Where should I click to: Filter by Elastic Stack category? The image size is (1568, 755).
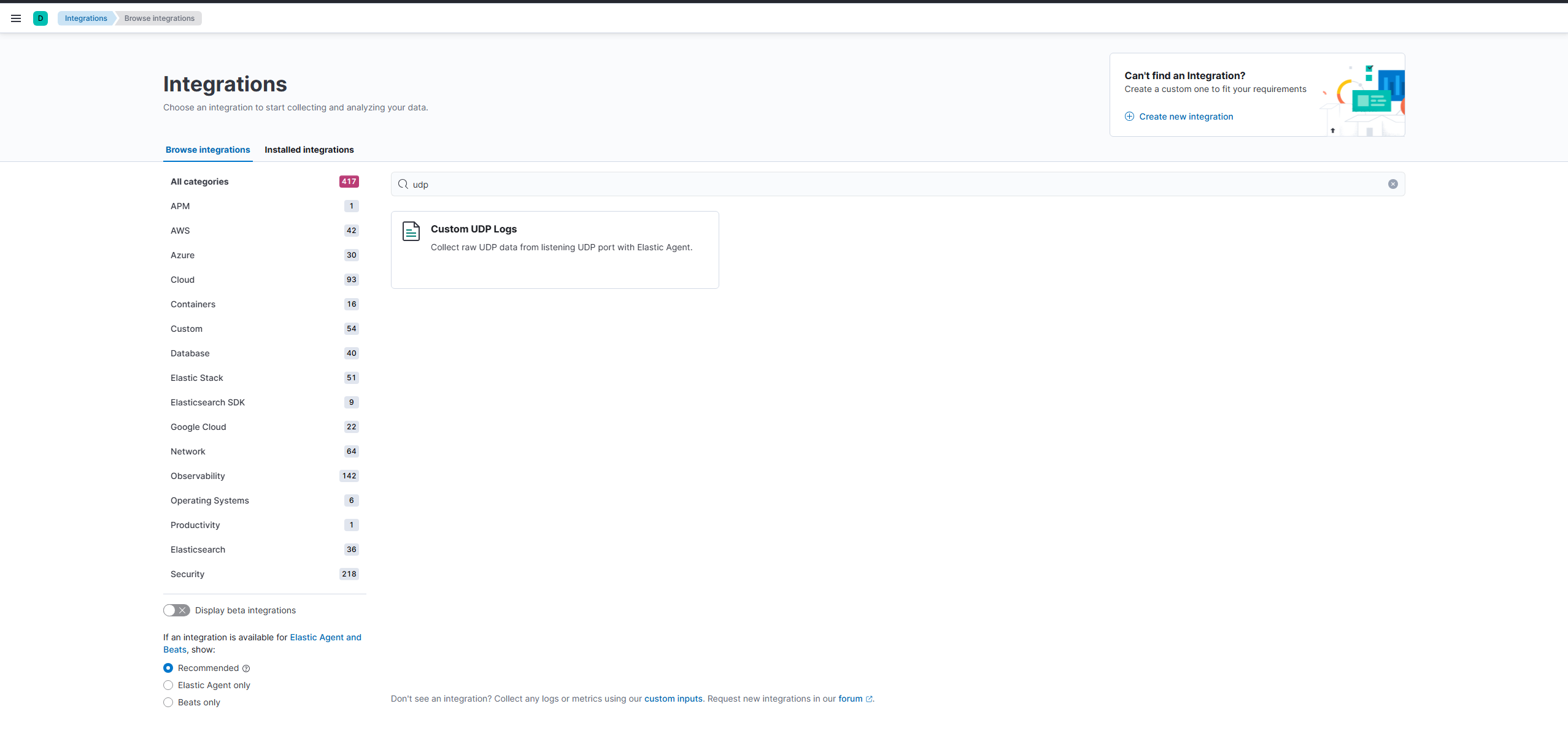pyautogui.click(x=265, y=378)
